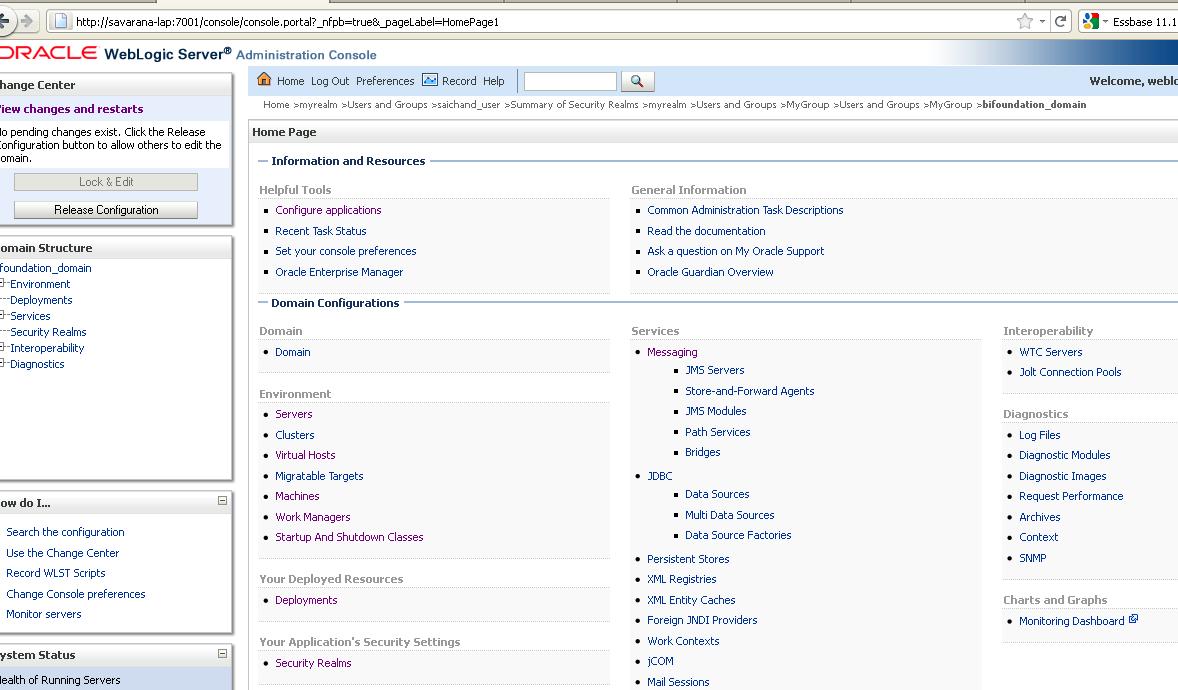Viewport: 1178px width, 690px height.
Task: Click the Google search engine icon
Action: pos(1091,21)
